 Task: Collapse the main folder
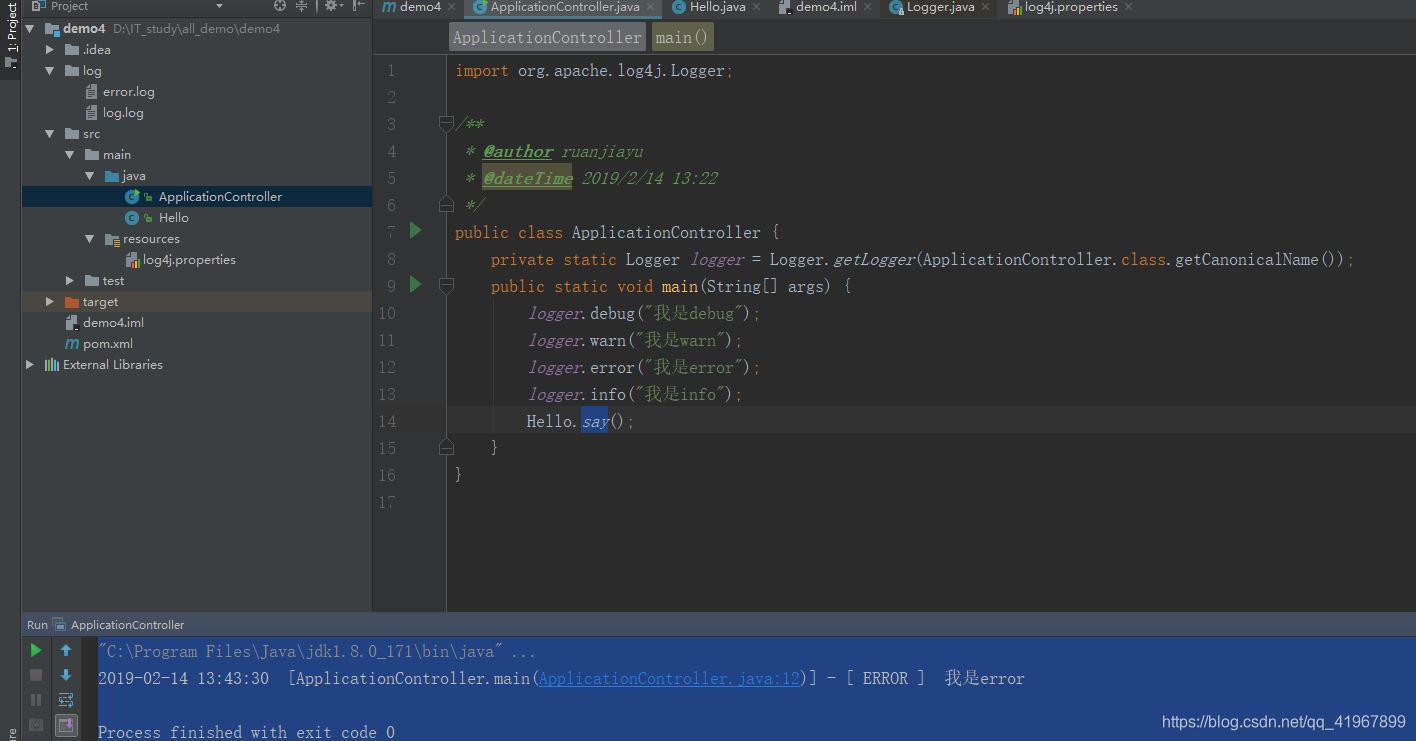tap(70, 155)
